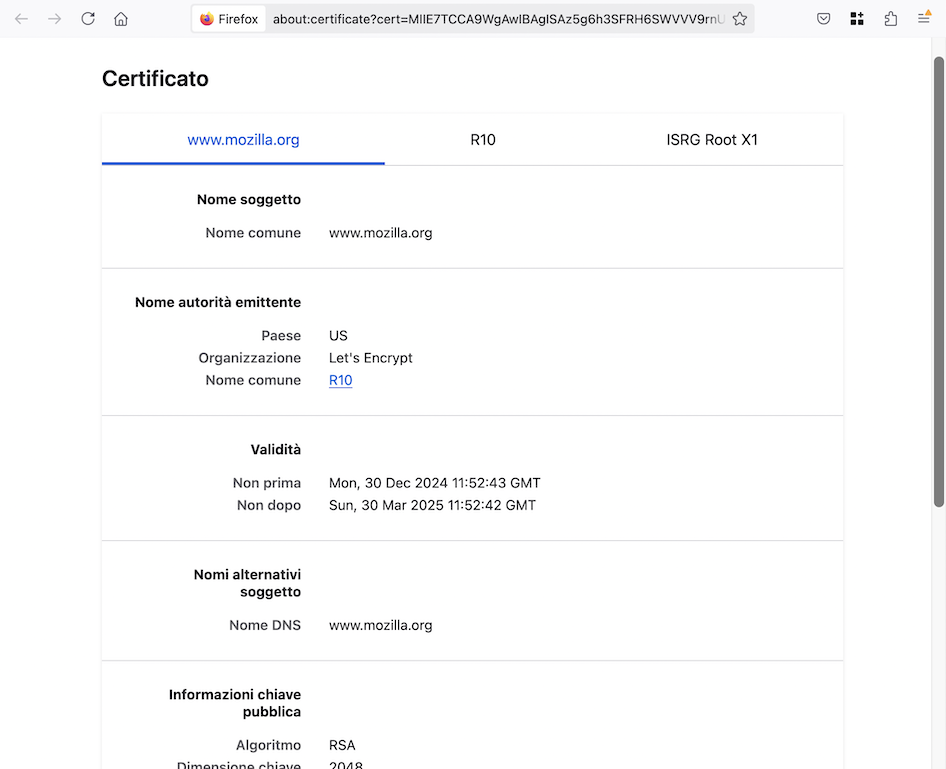This screenshot has height=769, width=946.
Task: Click the "Paese" field label
Action: click(x=281, y=336)
